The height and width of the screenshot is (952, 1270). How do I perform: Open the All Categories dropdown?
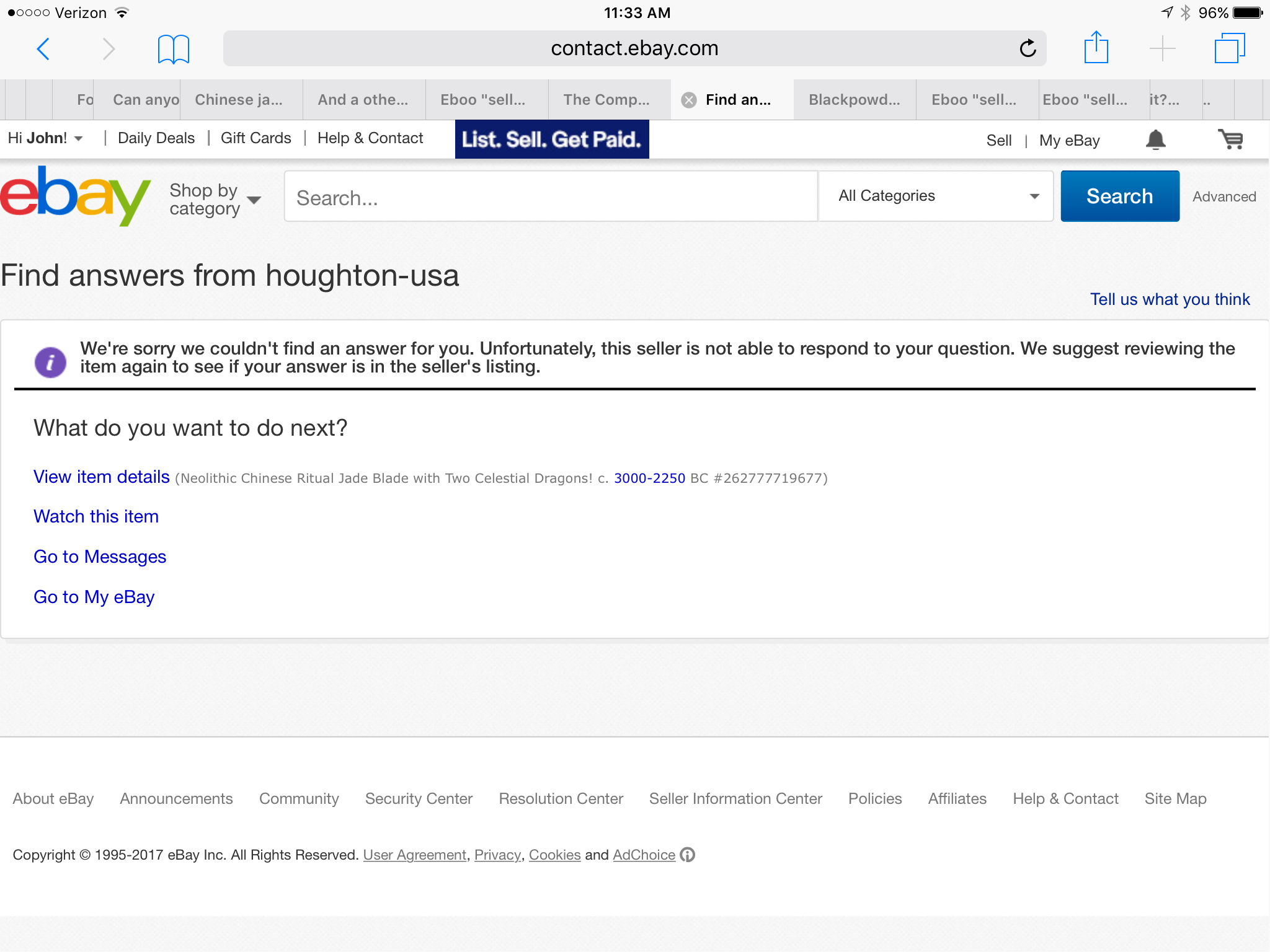coord(936,196)
